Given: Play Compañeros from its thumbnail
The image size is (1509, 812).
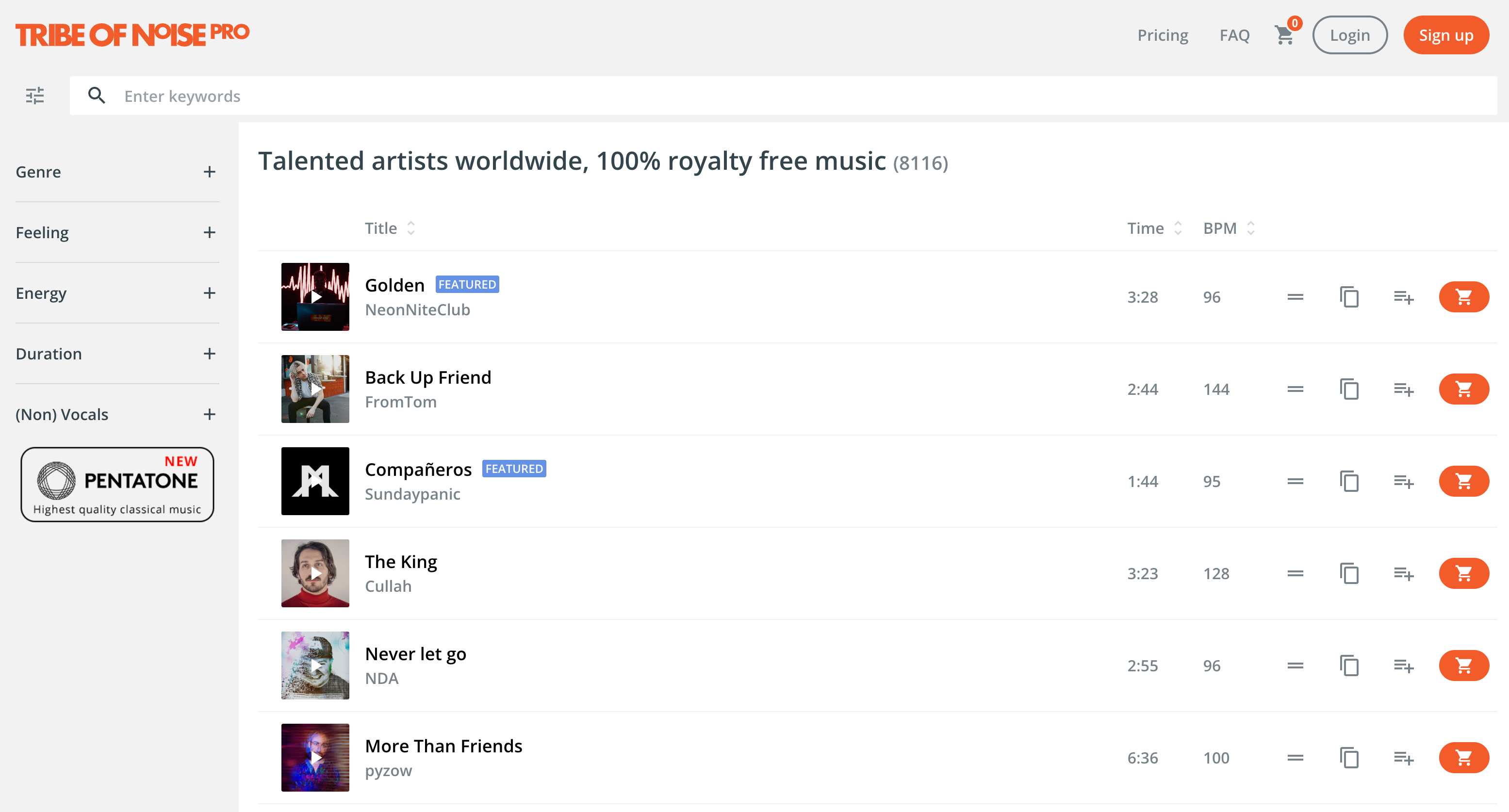Looking at the screenshot, I should 315,481.
